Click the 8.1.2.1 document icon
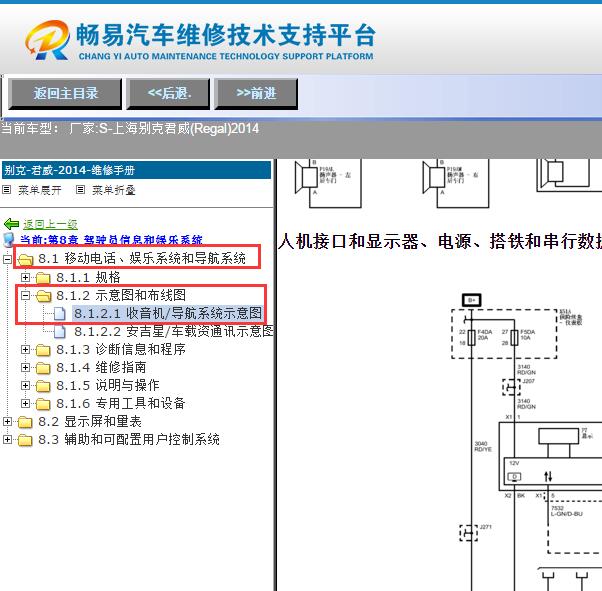The height and width of the screenshot is (591, 602). click(x=60, y=314)
